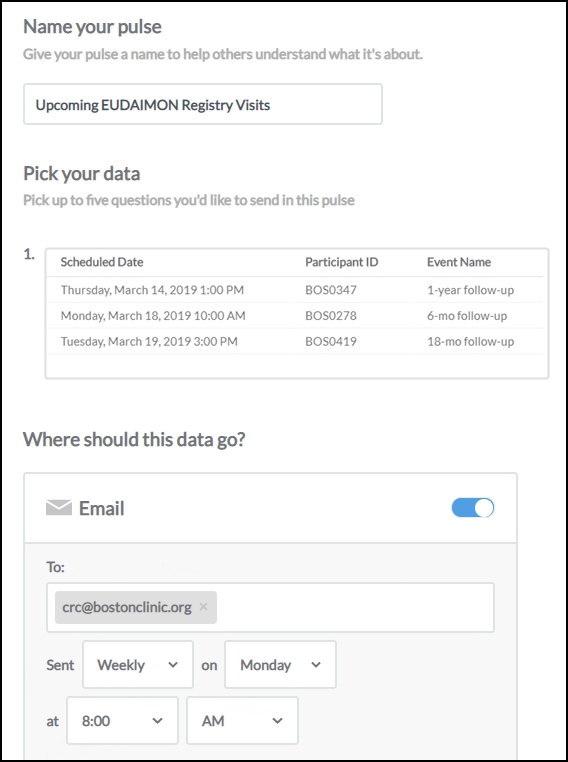Click the 1-year follow-up event cell

coord(470,290)
